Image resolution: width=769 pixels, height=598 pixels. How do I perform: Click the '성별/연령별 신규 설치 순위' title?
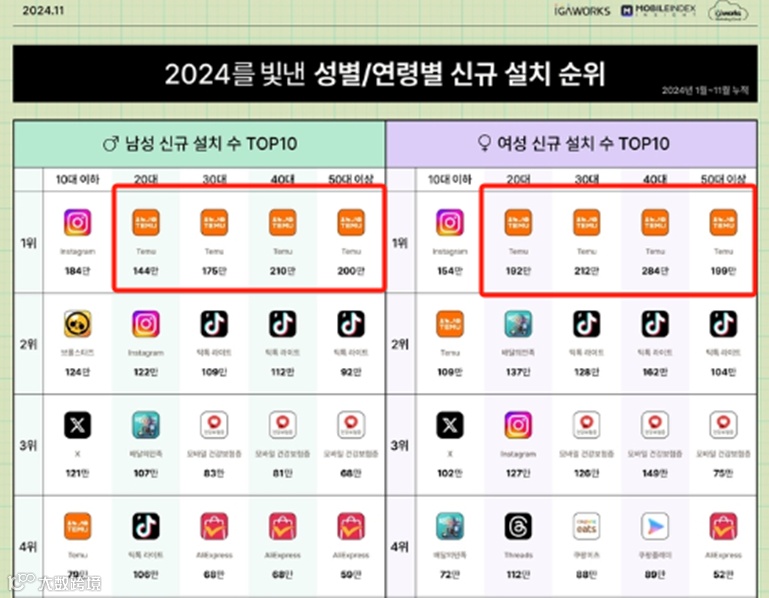(460, 74)
